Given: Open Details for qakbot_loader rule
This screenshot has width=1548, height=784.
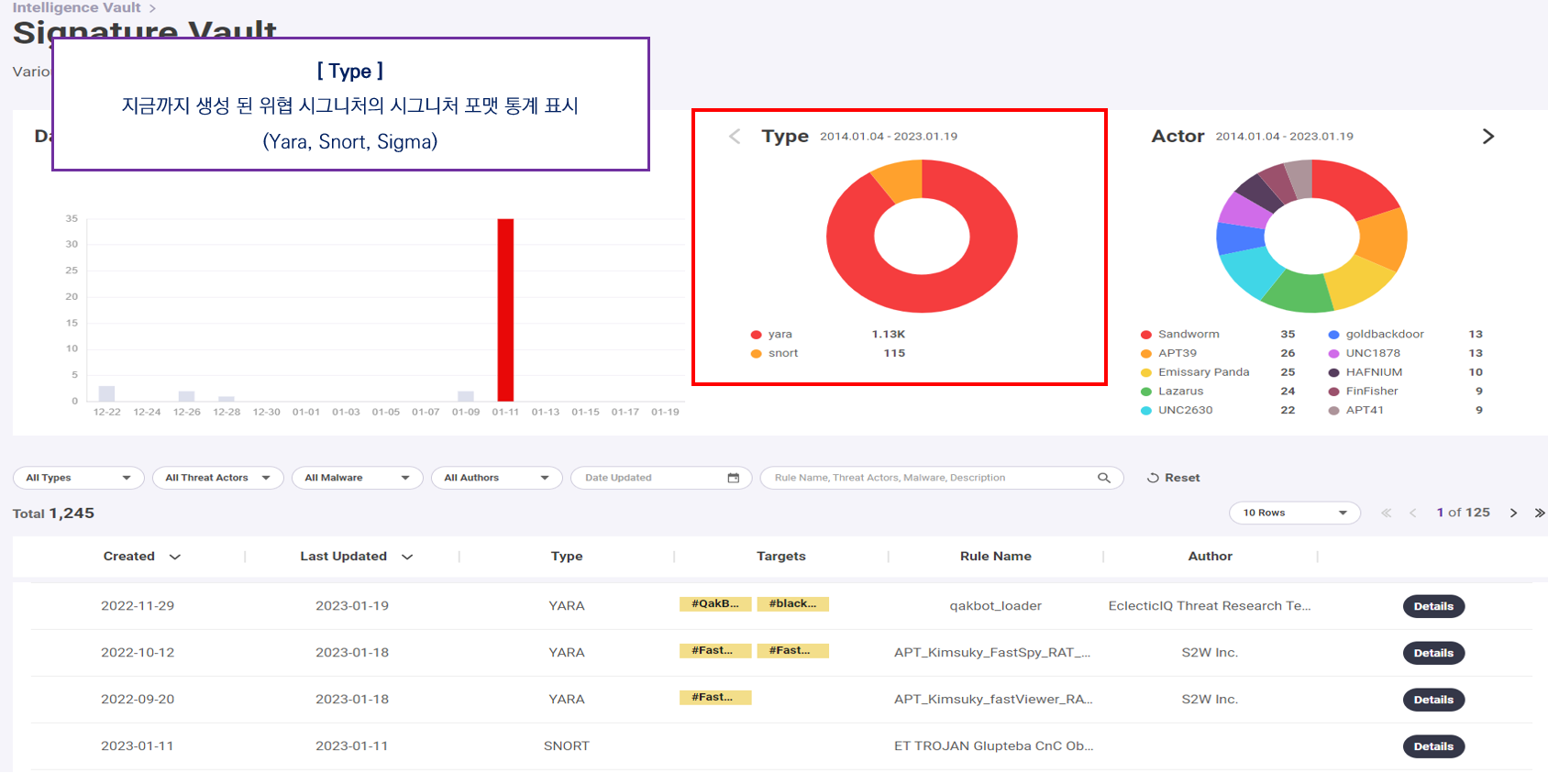Looking at the screenshot, I should pyautogui.click(x=1433, y=606).
